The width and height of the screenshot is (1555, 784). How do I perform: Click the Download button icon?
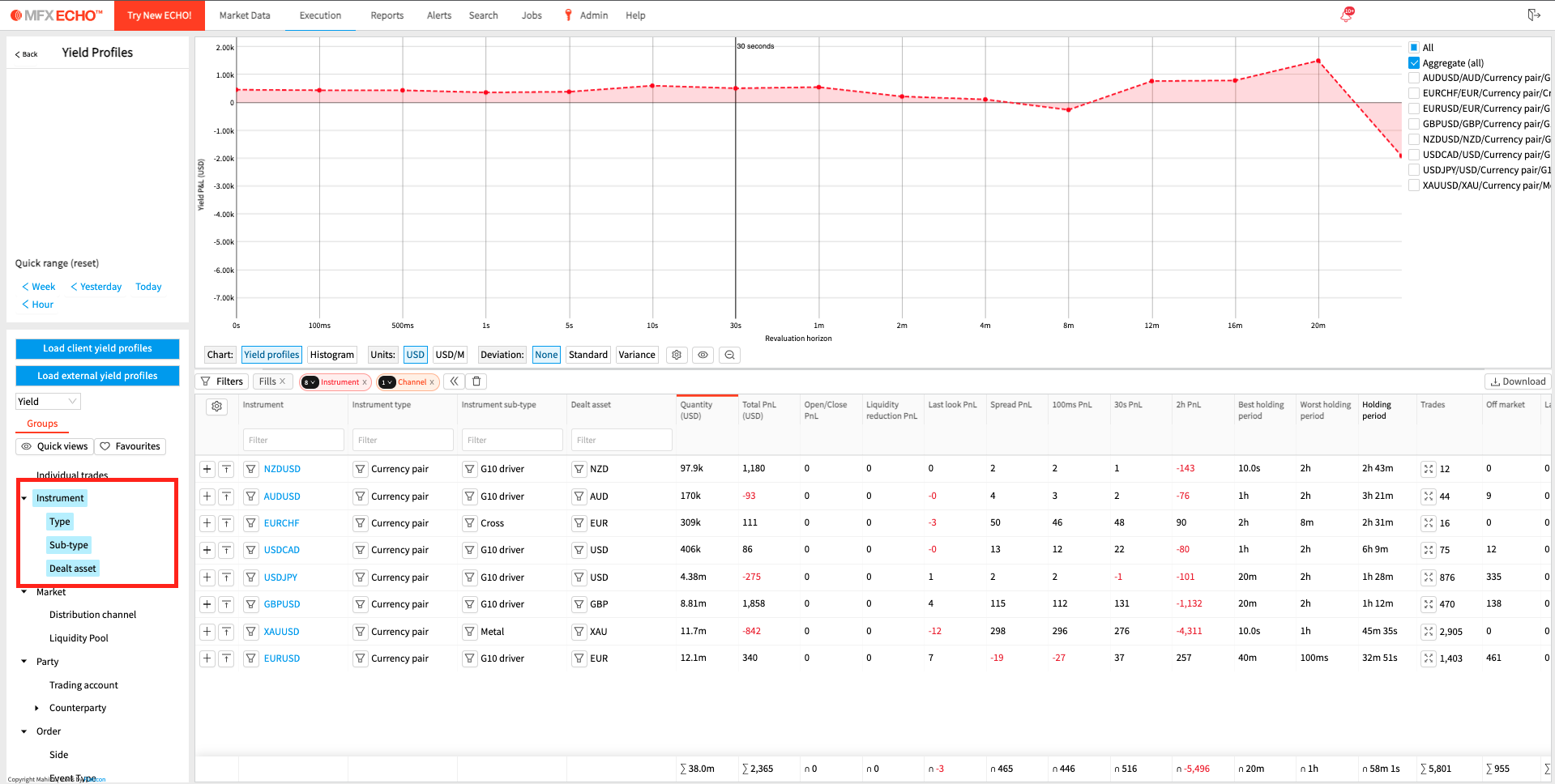pos(1495,381)
